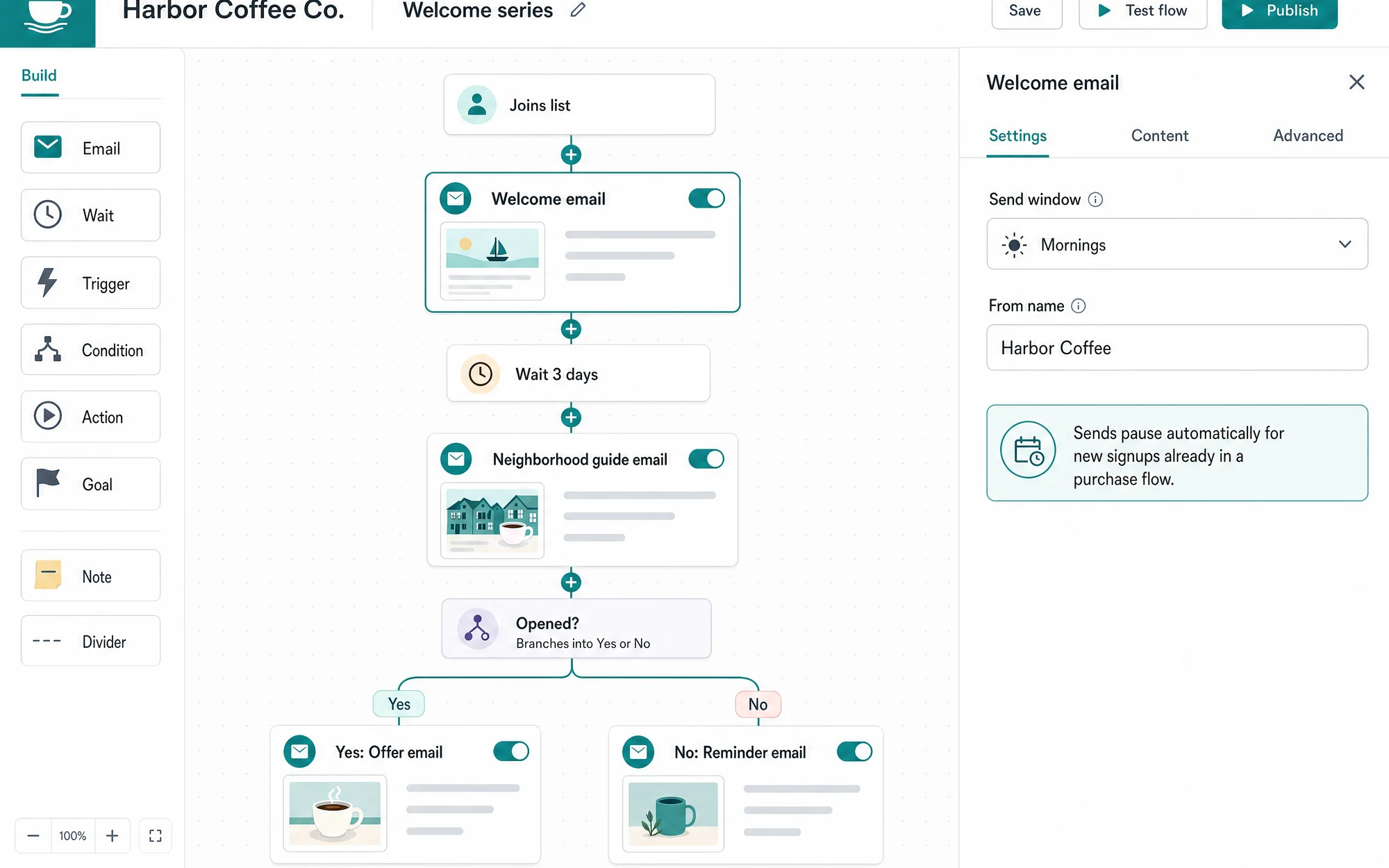Click the 100% zoom level

(73, 835)
